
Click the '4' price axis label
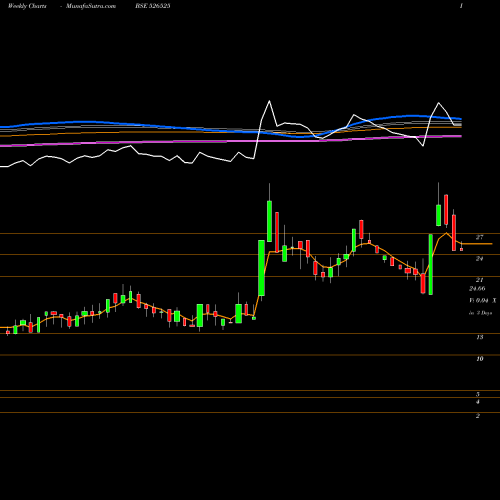(x=478, y=402)
